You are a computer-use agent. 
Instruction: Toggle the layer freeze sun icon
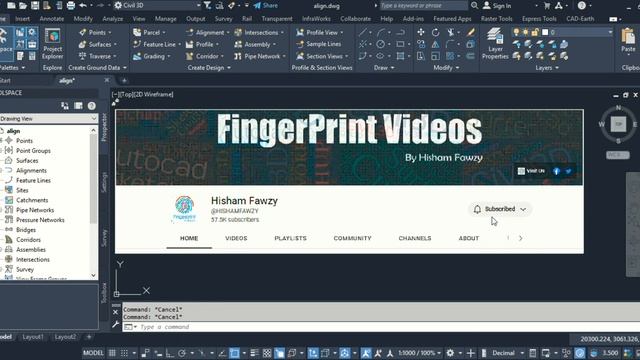tap(526, 32)
